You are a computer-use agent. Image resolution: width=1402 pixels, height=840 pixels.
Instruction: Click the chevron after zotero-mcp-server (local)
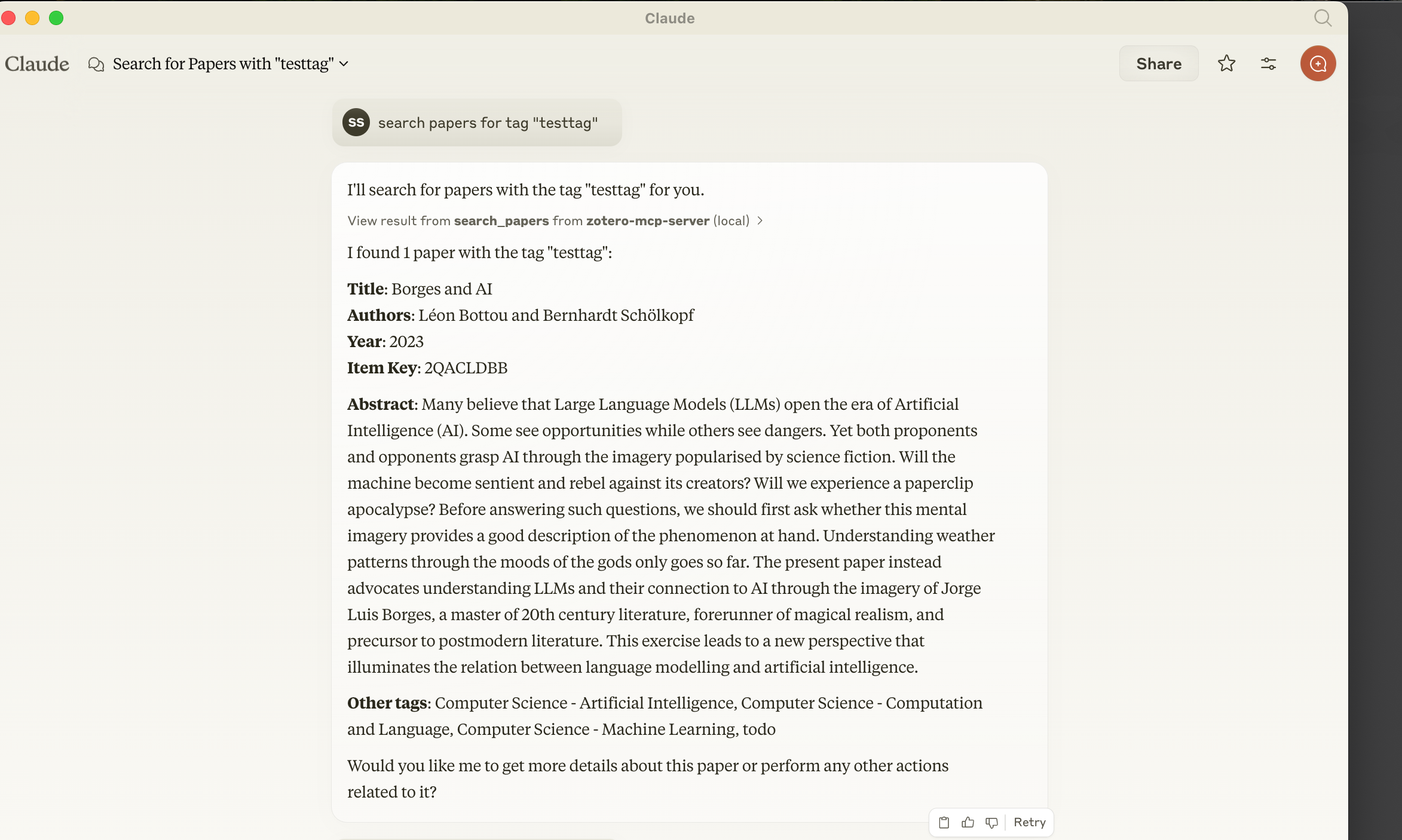tap(760, 220)
